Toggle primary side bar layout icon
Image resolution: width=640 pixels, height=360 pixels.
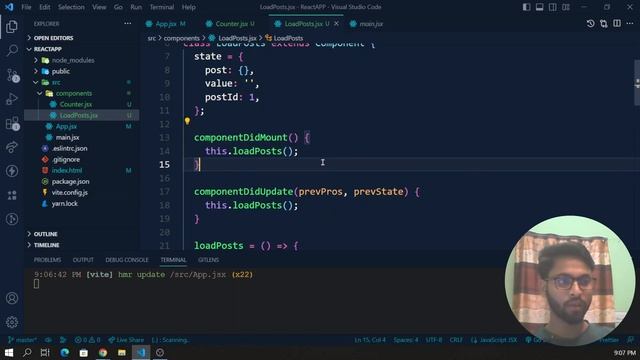click(527, 7)
